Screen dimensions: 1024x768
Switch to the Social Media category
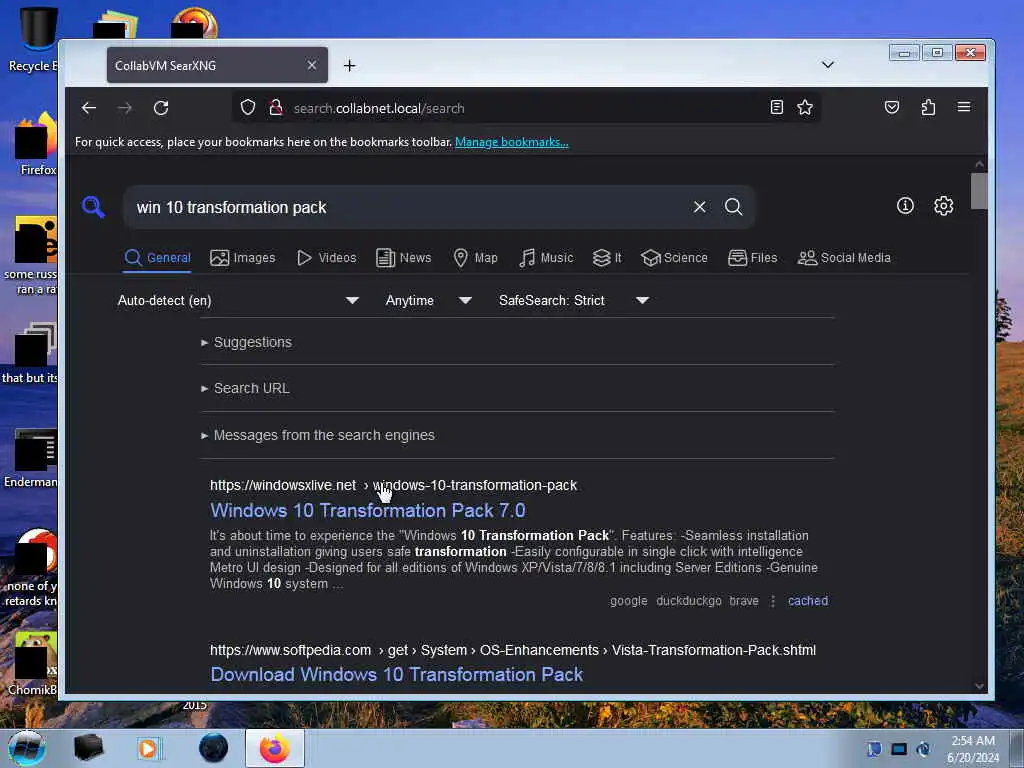(x=844, y=257)
